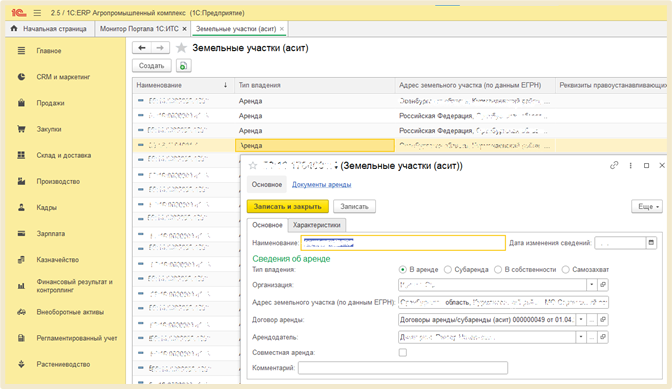Open the Финансовый результат chart icon
672x389 pixels.
[21, 286]
